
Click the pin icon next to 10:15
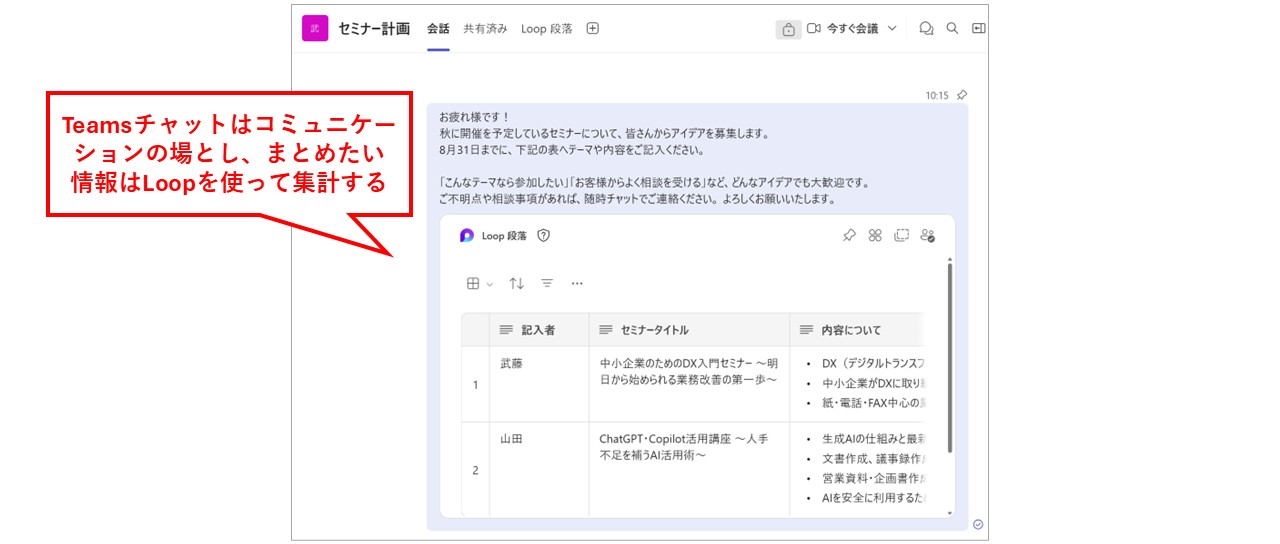[x=961, y=95]
